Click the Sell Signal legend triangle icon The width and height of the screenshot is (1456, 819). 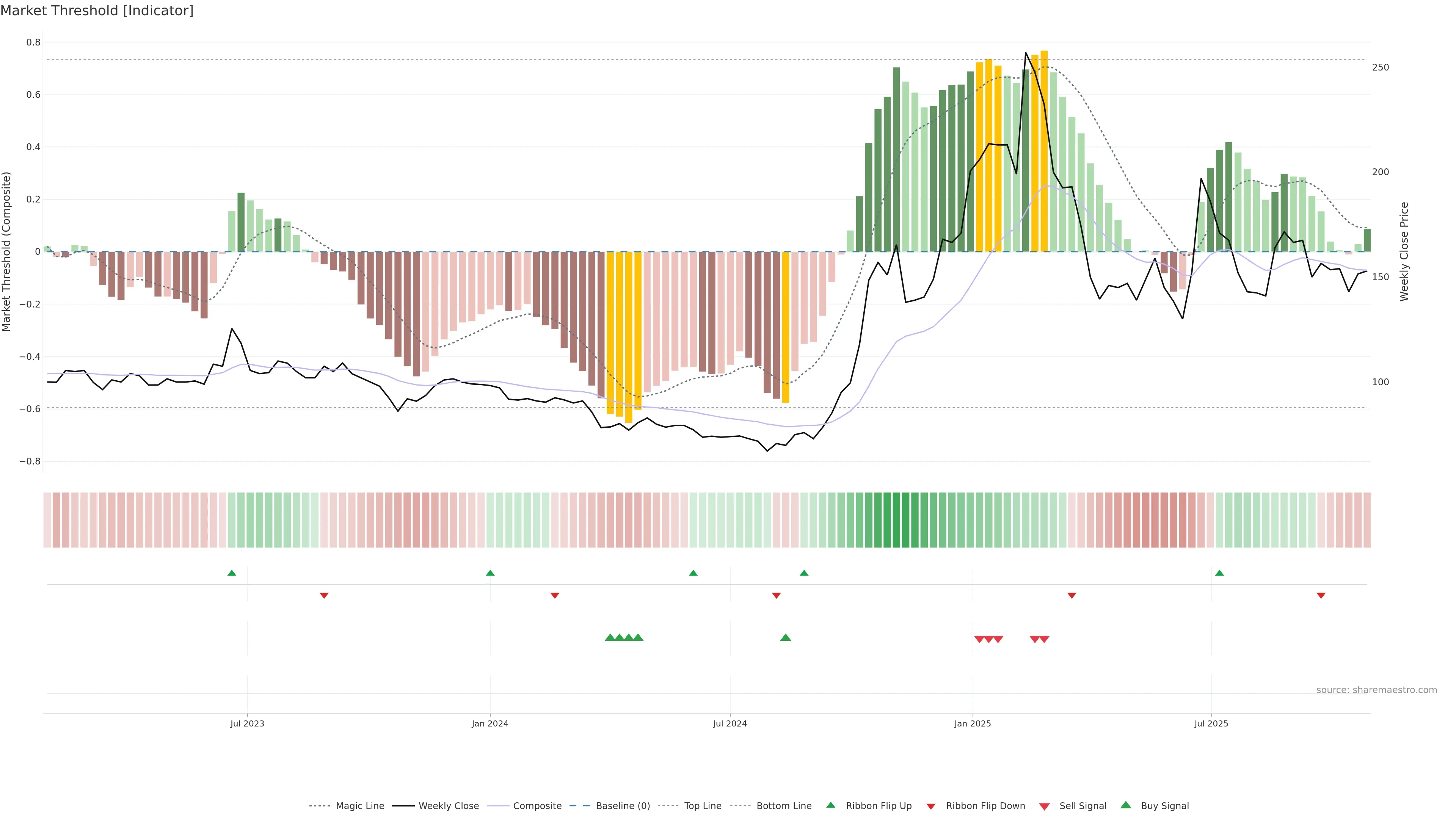pos(1044,806)
